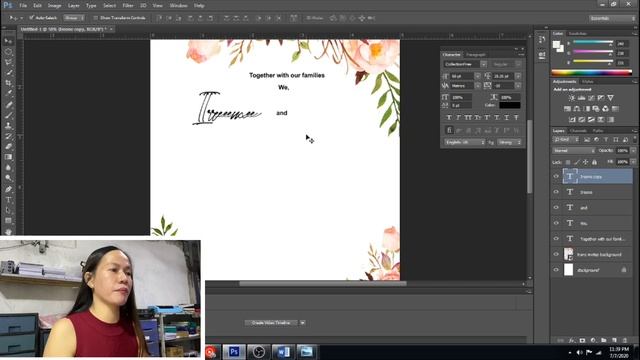Select the Clone Stamp tool
The image size is (640, 360).
click(8, 125)
